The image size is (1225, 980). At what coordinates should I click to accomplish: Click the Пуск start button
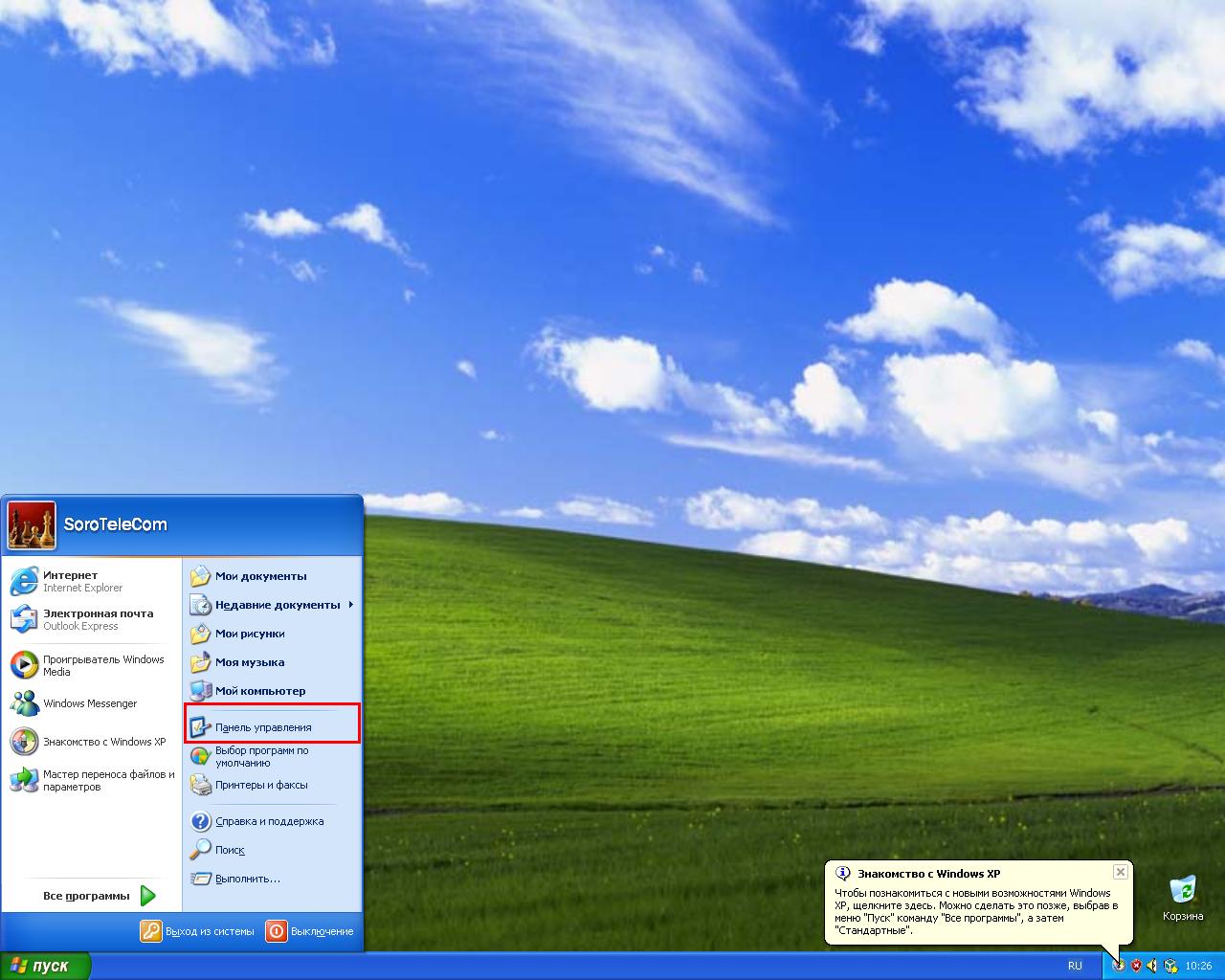tap(45, 966)
